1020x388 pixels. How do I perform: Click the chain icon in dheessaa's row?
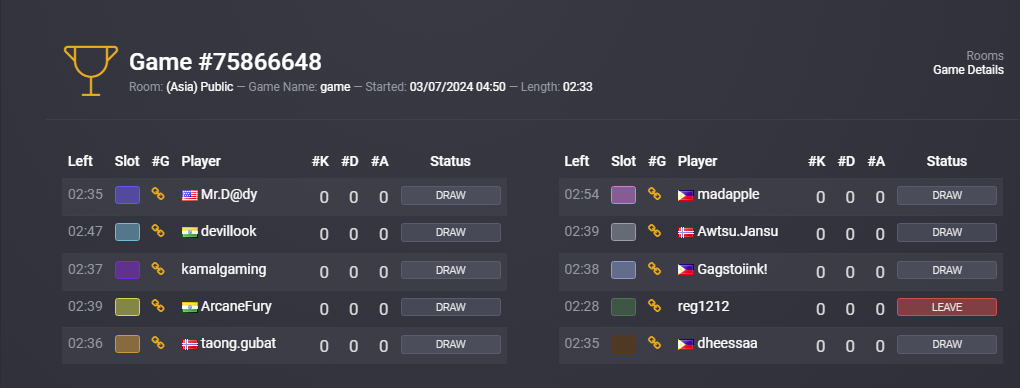pyautogui.click(x=654, y=343)
